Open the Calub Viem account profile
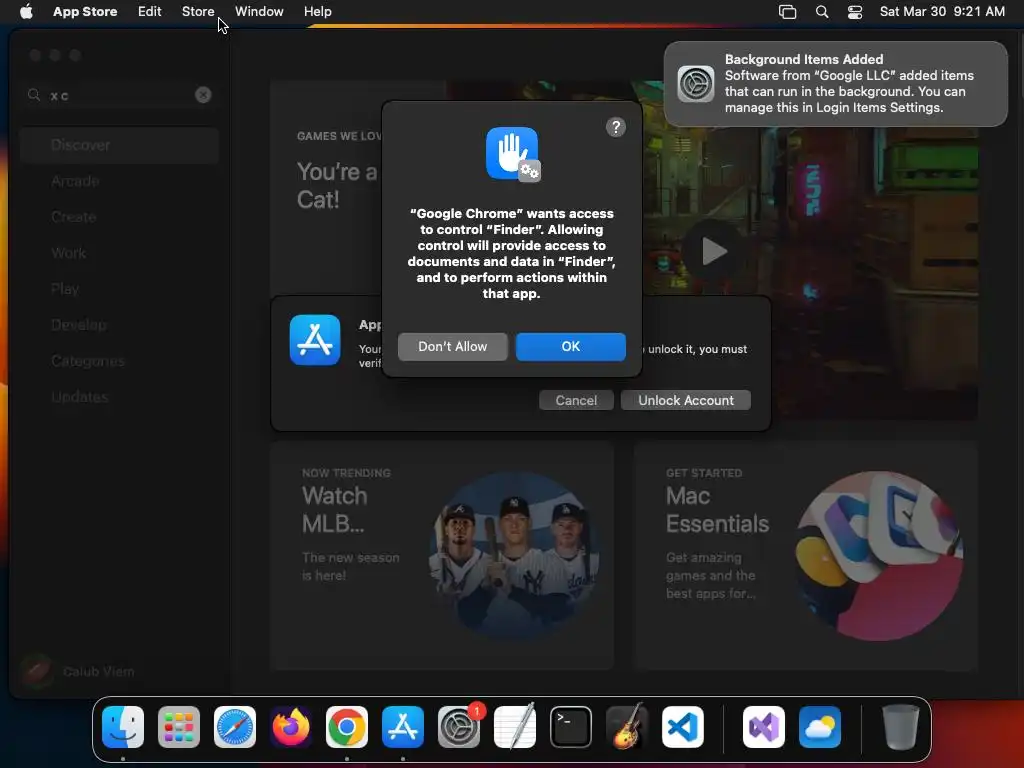Screen dimensions: 1024x768 (x=78, y=671)
